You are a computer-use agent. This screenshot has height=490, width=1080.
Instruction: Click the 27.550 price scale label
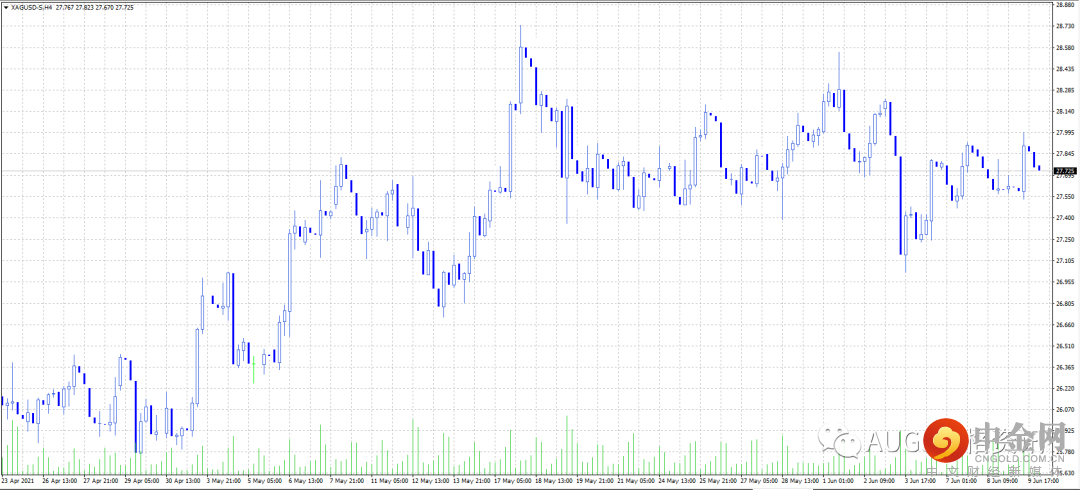coord(1064,197)
